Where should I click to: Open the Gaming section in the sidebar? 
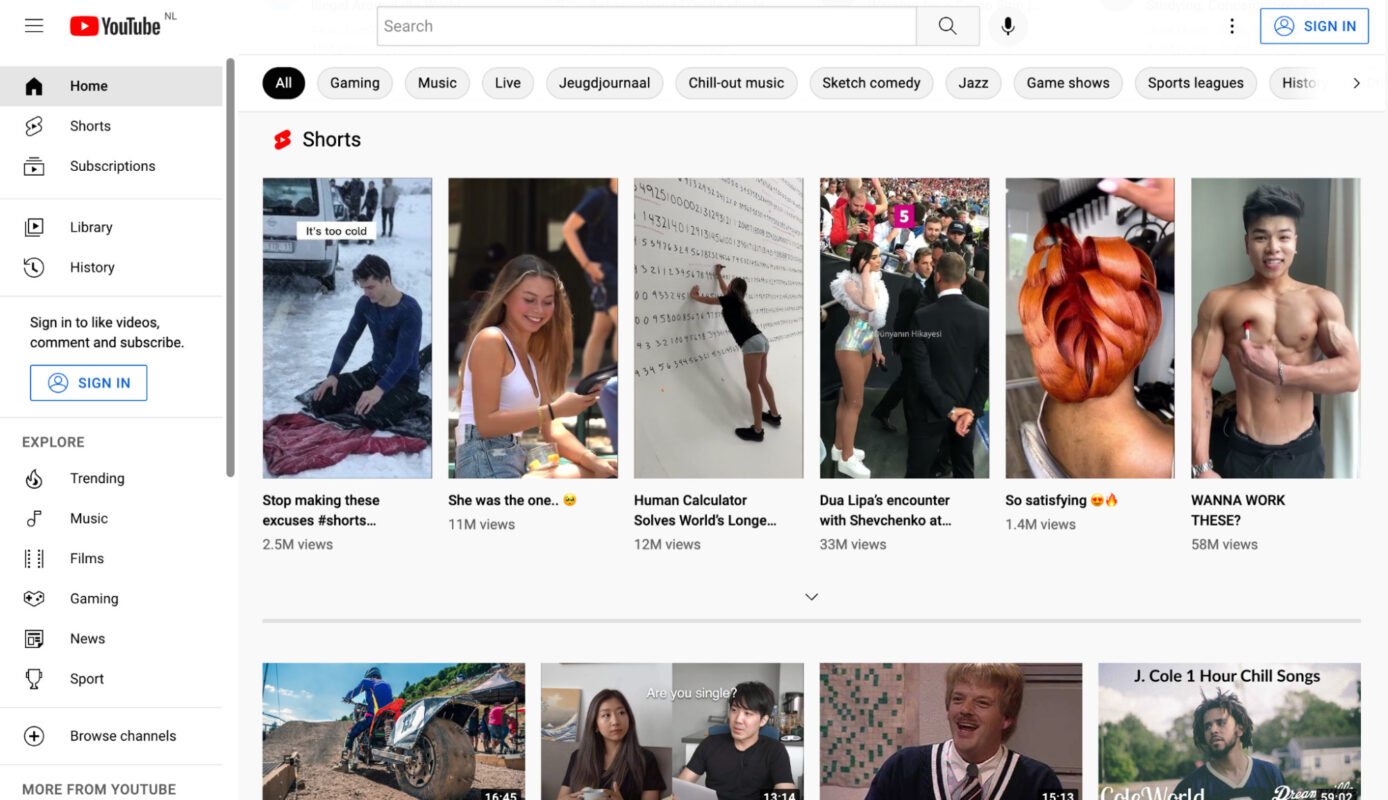click(x=94, y=598)
